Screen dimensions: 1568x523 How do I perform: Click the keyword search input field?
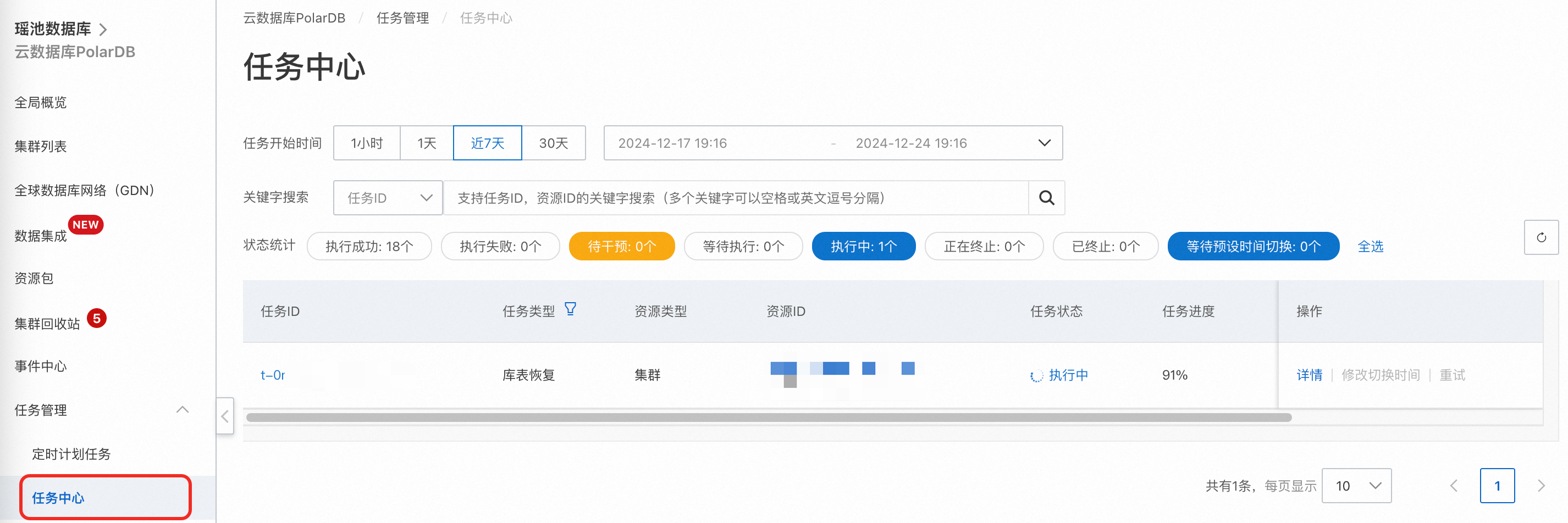[735, 198]
